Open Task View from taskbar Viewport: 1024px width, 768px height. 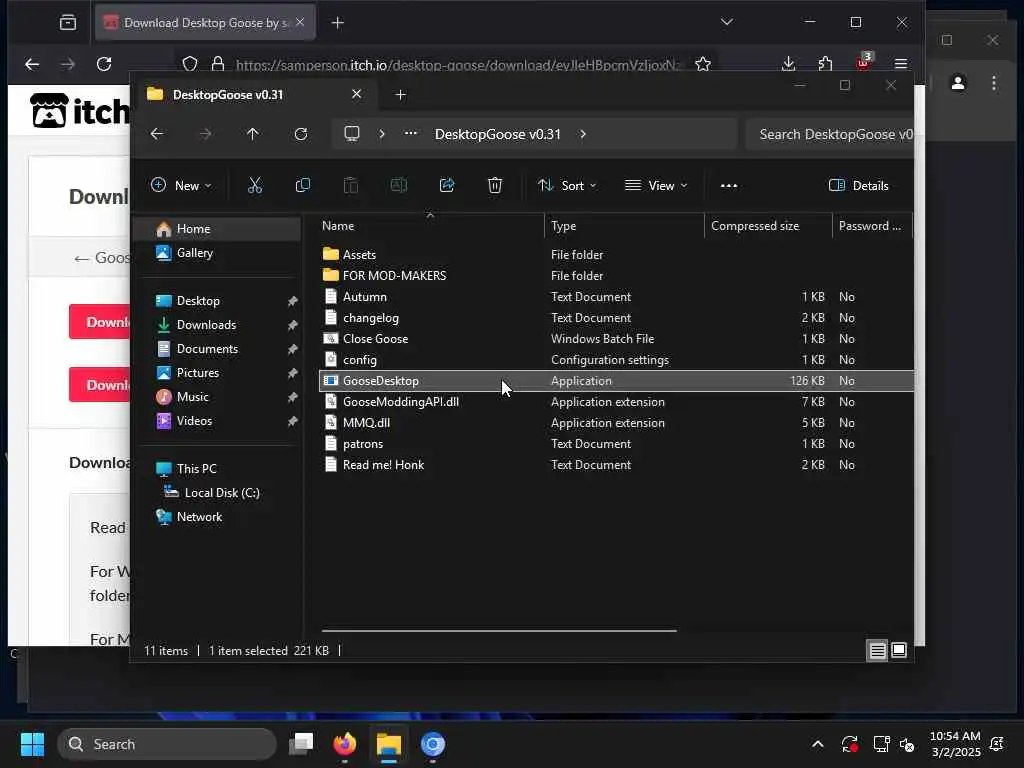point(301,744)
